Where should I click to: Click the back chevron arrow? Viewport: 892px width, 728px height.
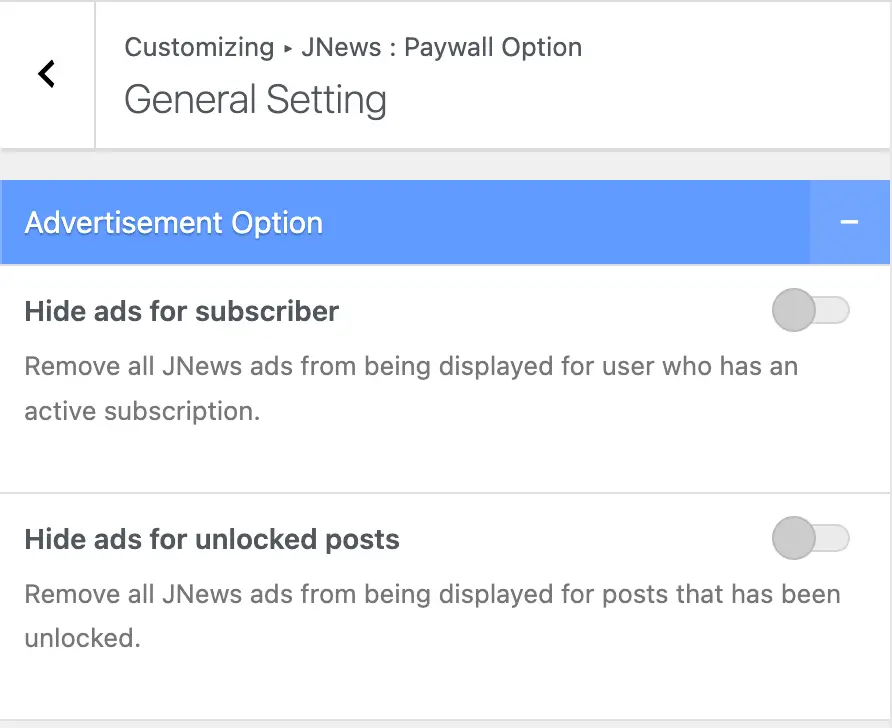[x=46, y=74]
